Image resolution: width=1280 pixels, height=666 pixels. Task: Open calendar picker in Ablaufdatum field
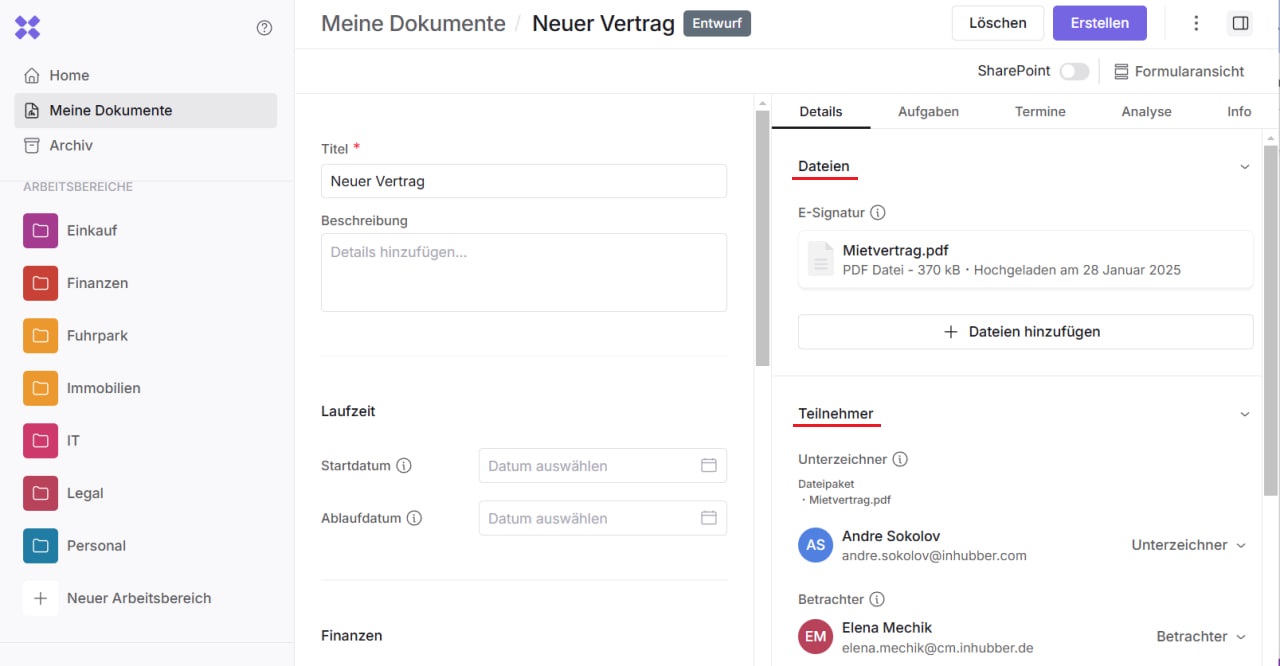[708, 518]
